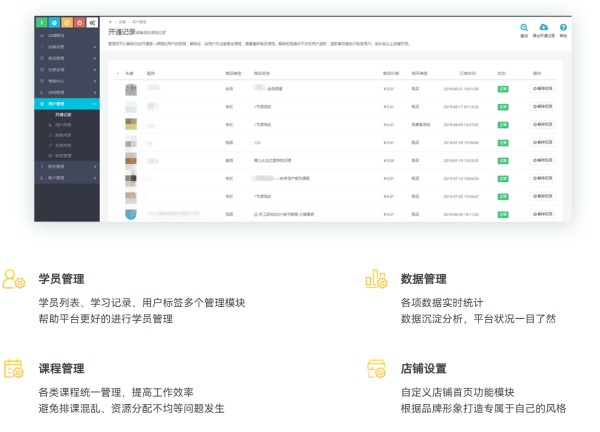
Task: Click the text 各类课程统一管理，提高工作效率
Action: tap(116, 392)
